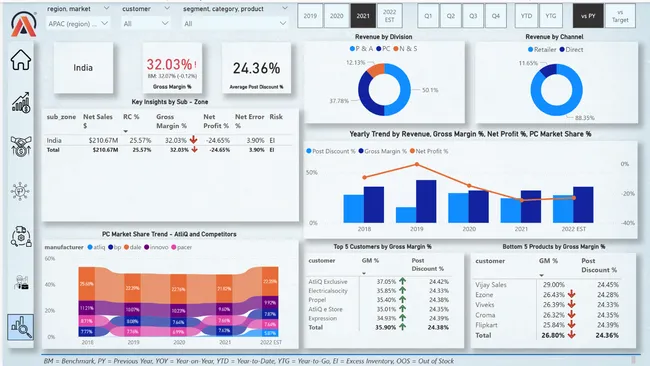
Task: Select Ezone row
Action: 548,295
